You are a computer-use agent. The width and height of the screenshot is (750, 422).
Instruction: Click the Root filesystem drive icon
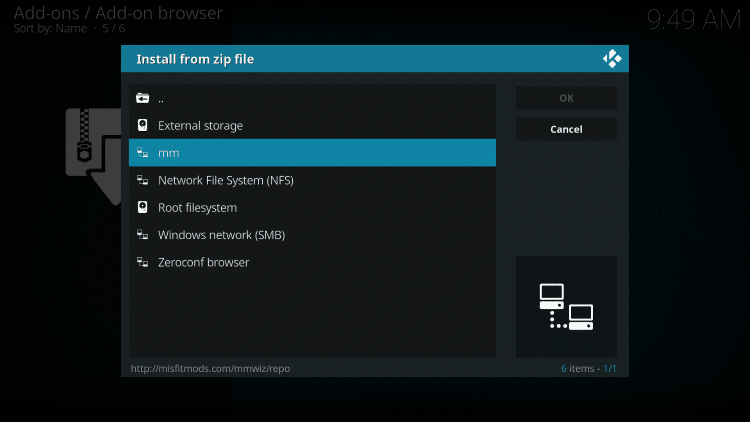click(x=143, y=208)
